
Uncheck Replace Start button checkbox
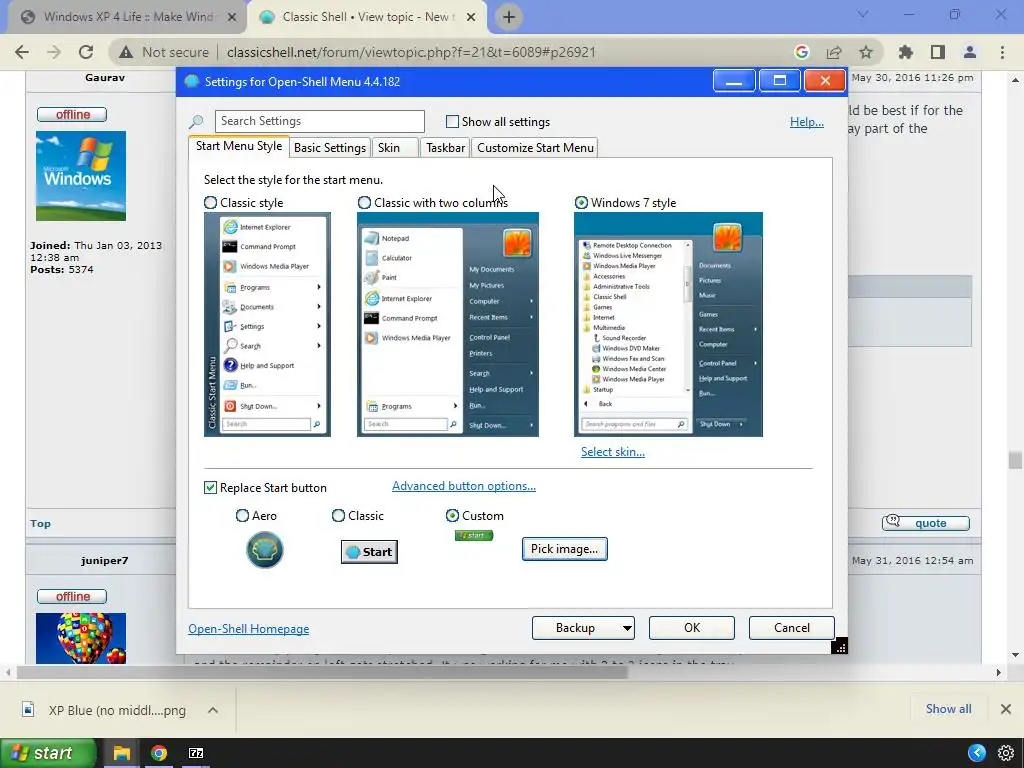210,488
